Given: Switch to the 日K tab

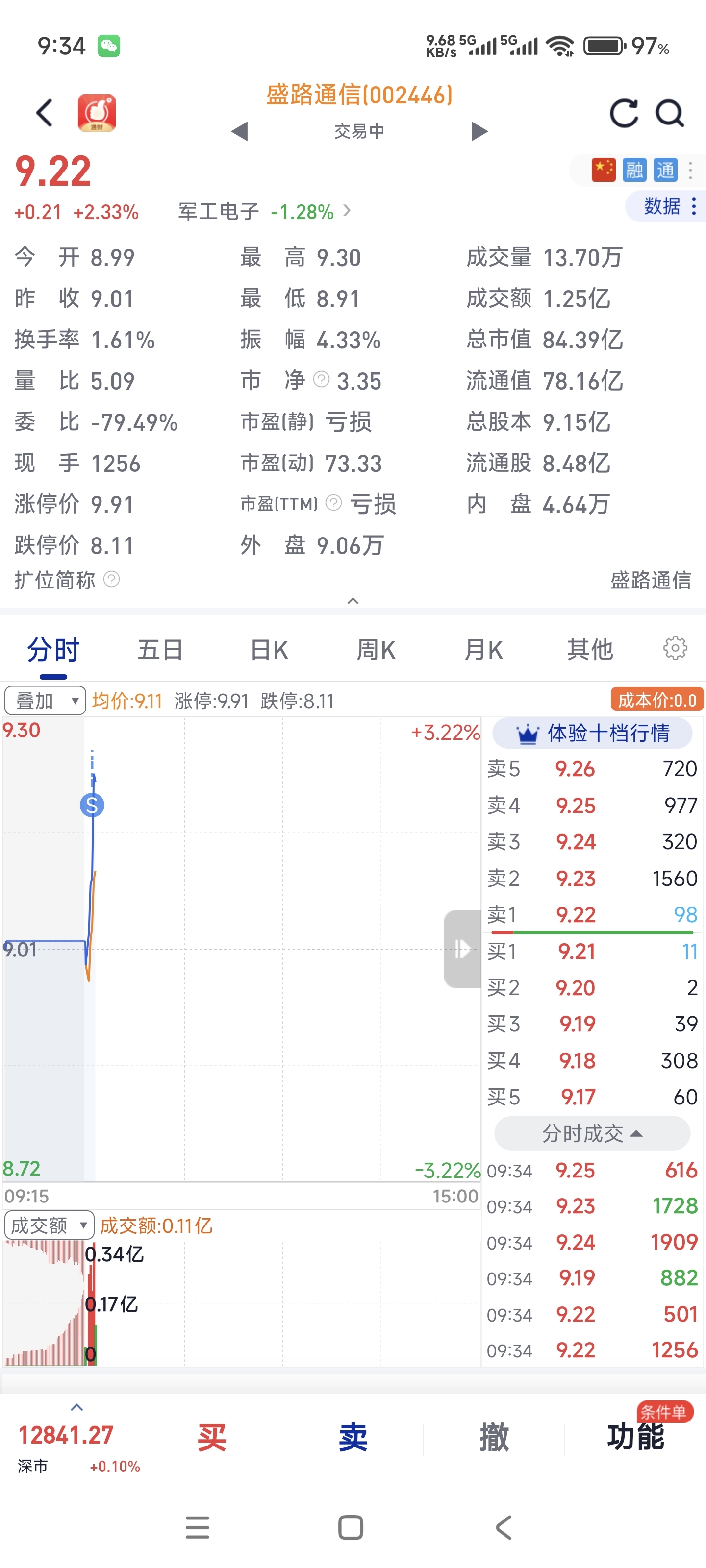Looking at the screenshot, I should (269, 649).
